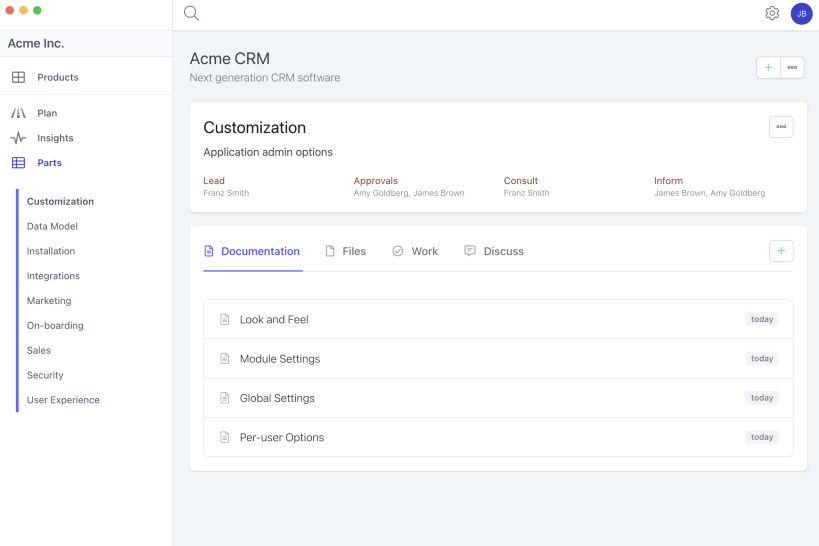
Task: Click the Look and Feel document icon
Action: pos(225,320)
